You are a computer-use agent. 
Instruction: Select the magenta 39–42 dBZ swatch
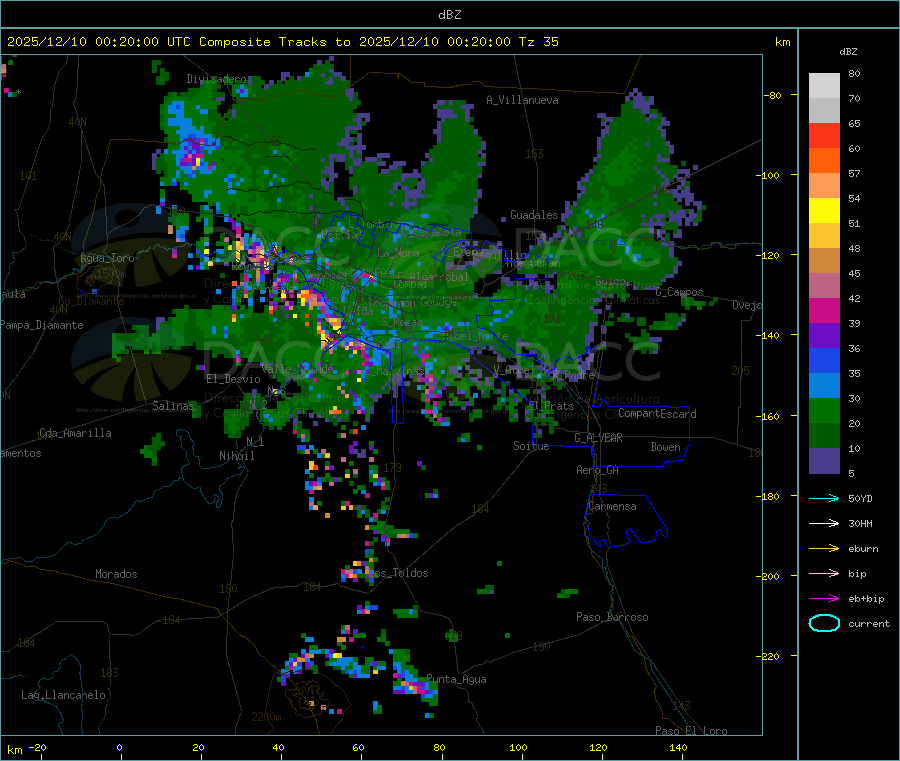click(824, 310)
